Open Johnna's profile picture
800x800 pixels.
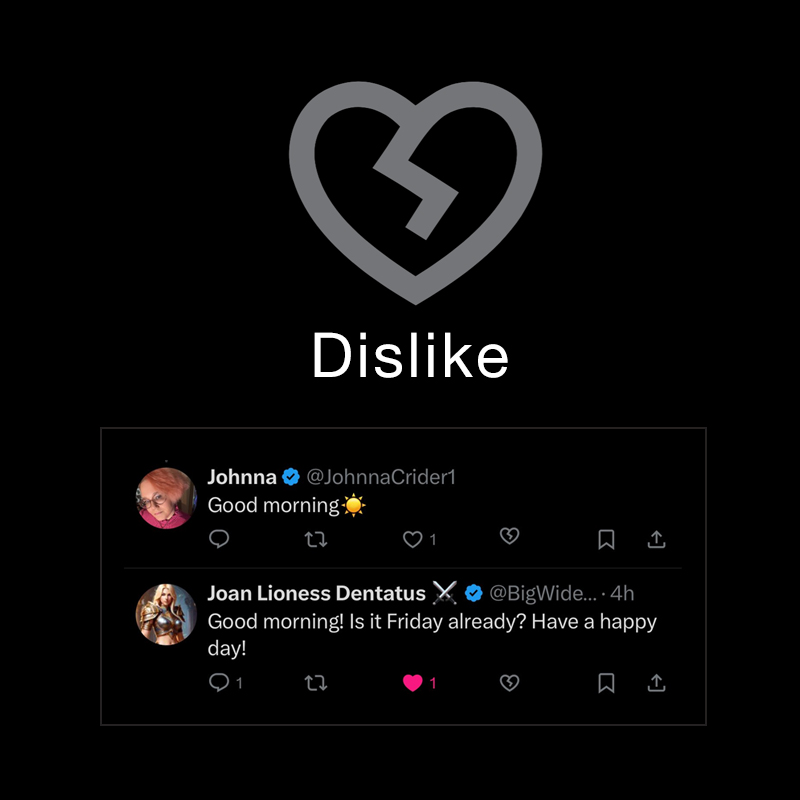pos(166,497)
